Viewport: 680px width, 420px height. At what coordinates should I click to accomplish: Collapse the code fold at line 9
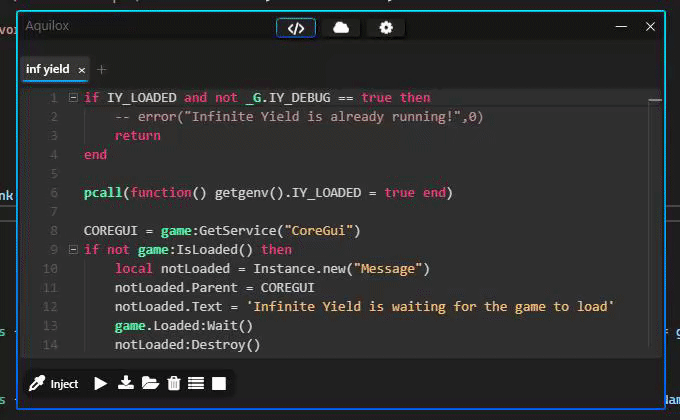pos(73,249)
